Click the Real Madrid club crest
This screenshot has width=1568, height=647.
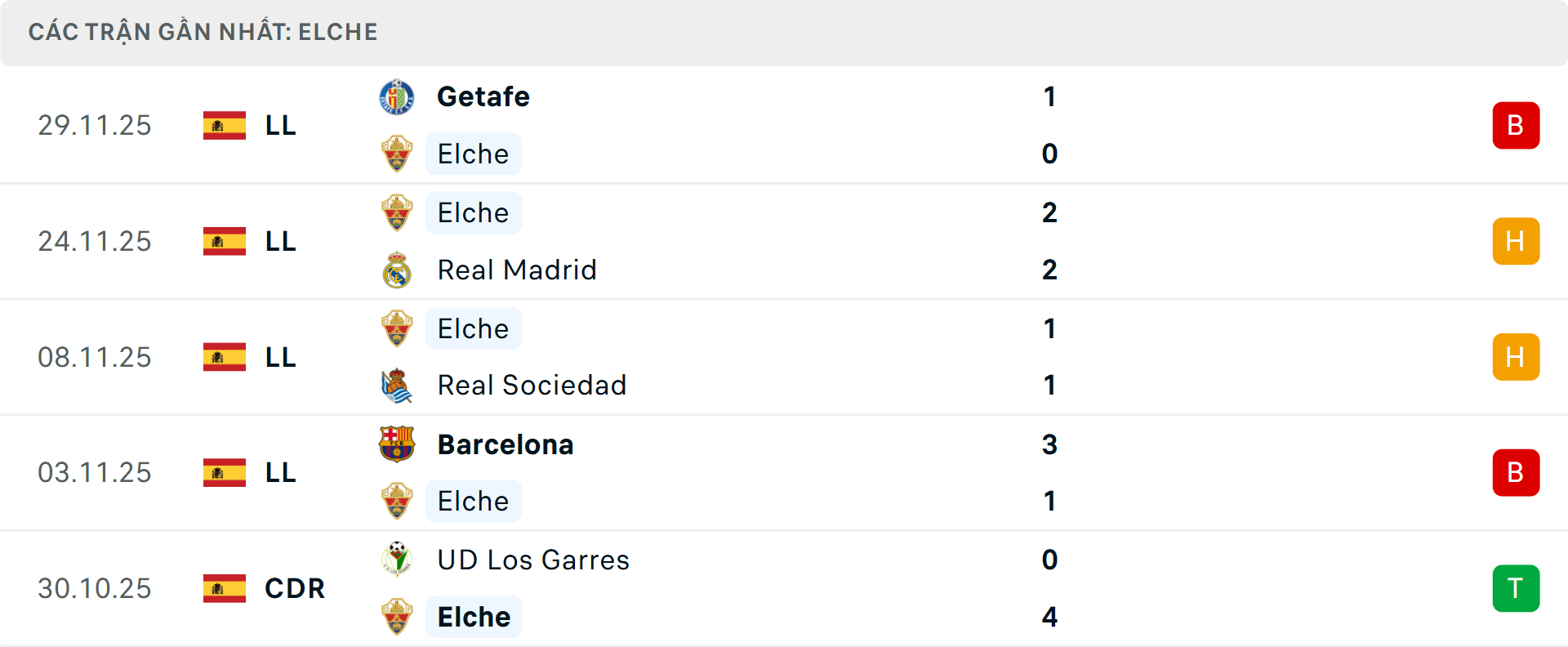[x=397, y=270]
